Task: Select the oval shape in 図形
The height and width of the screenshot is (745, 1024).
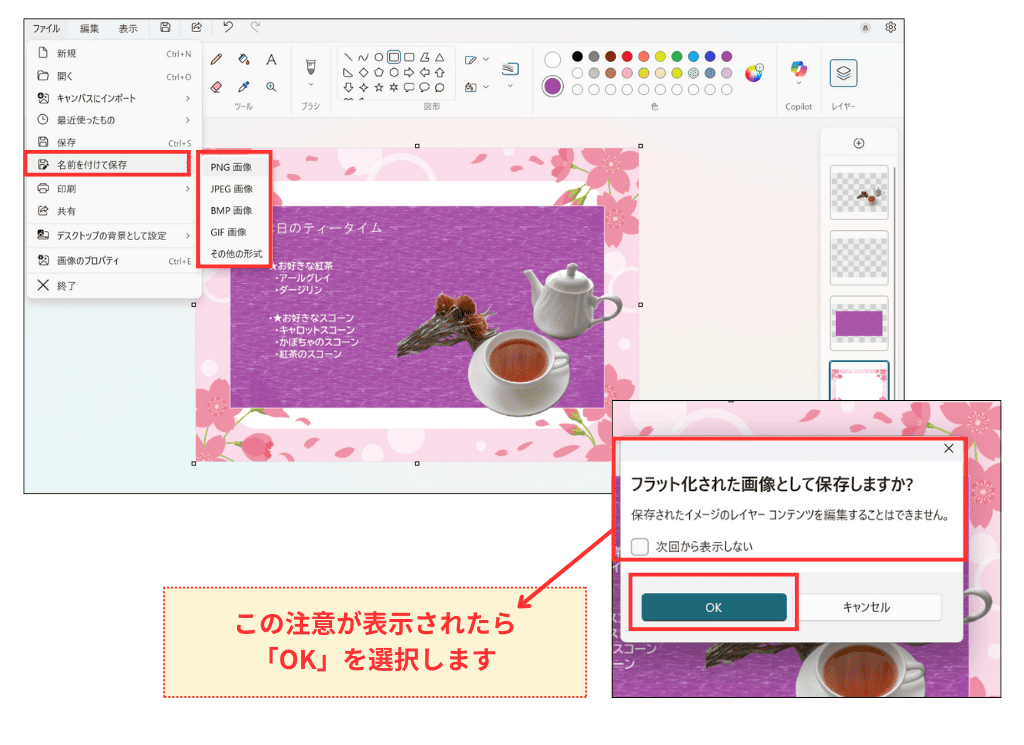Action: (x=378, y=55)
